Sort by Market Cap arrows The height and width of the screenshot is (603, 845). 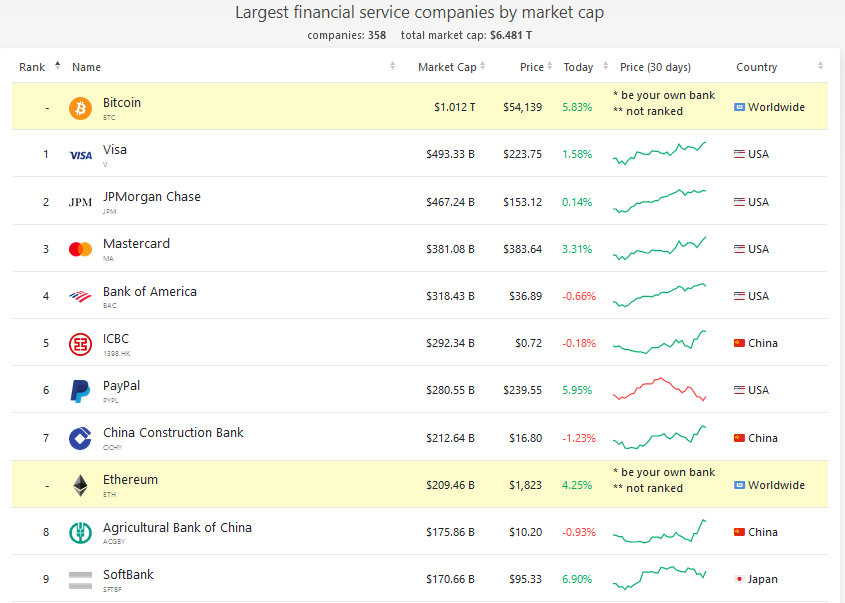482,66
